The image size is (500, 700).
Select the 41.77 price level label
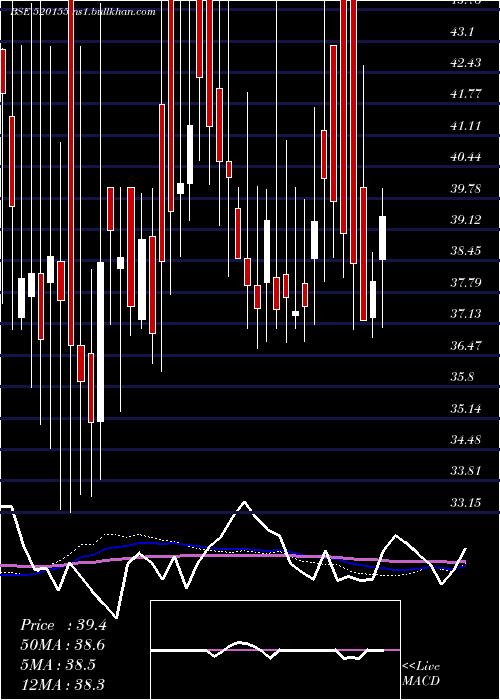click(x=466, y=94)
